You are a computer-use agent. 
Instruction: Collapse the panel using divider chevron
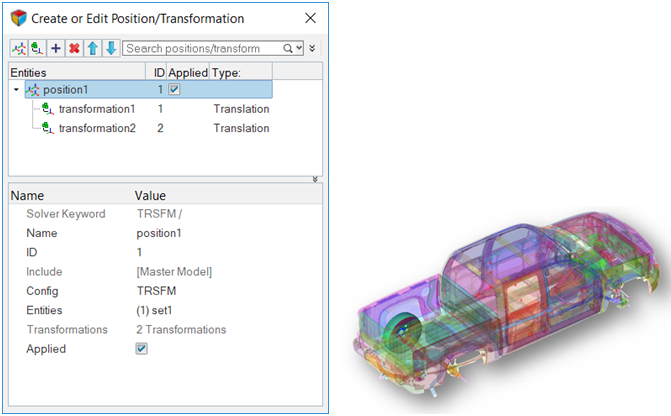click(x=316, y=180)
